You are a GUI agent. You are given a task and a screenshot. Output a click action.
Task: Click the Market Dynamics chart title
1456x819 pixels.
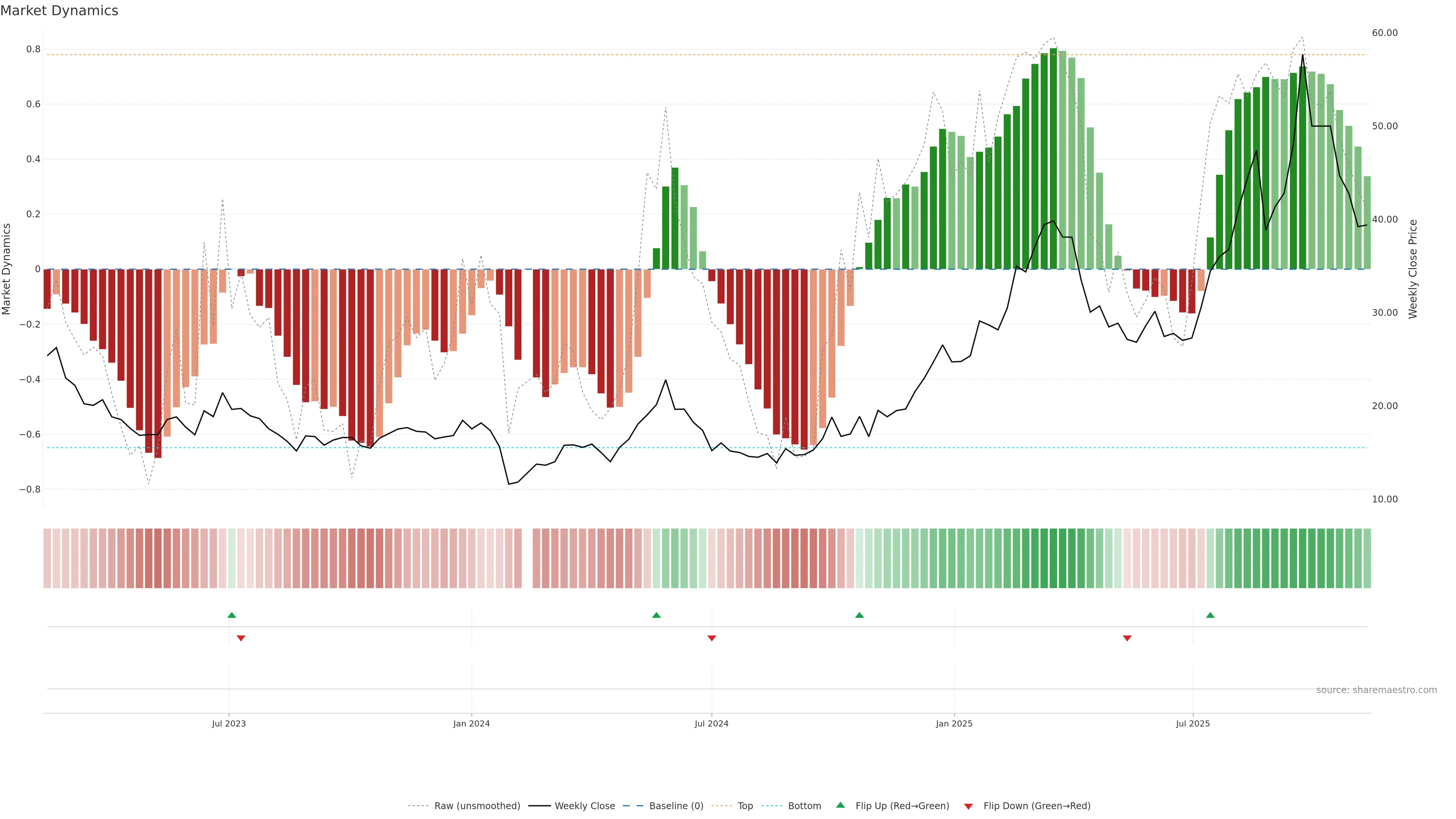[60, 11]
